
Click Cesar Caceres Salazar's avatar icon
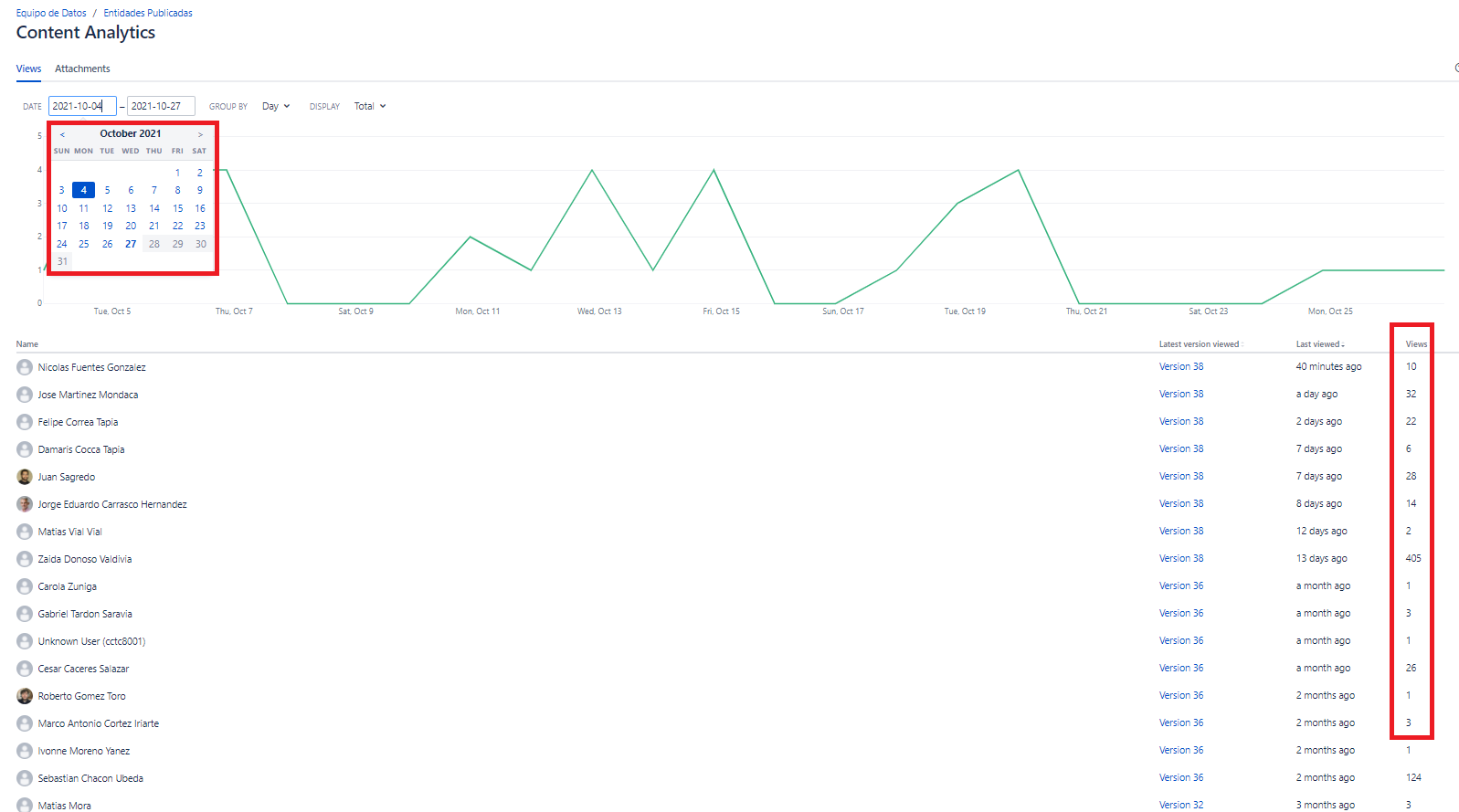(25, 669)
